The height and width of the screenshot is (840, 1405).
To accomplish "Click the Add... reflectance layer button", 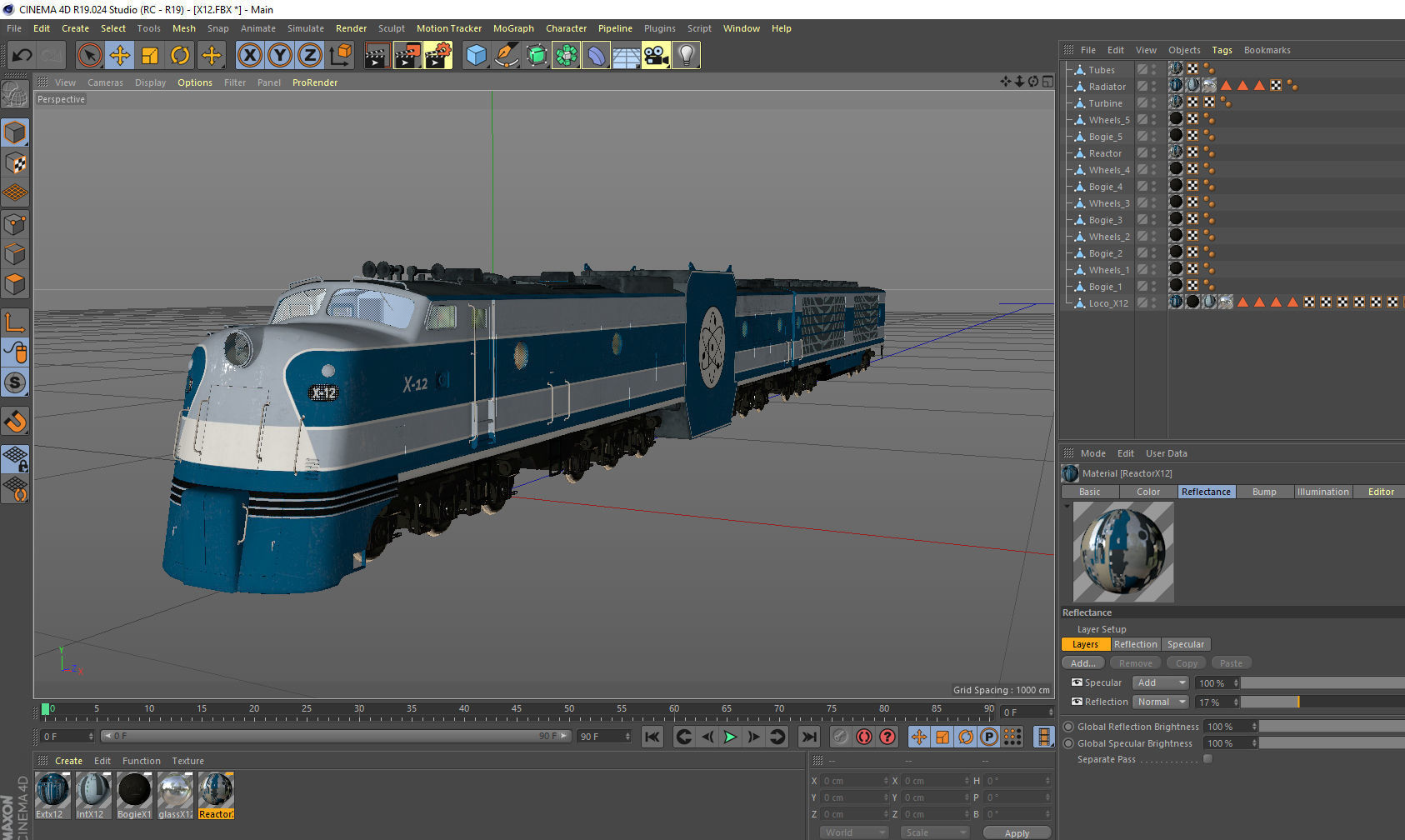I will click(1083, 663).
